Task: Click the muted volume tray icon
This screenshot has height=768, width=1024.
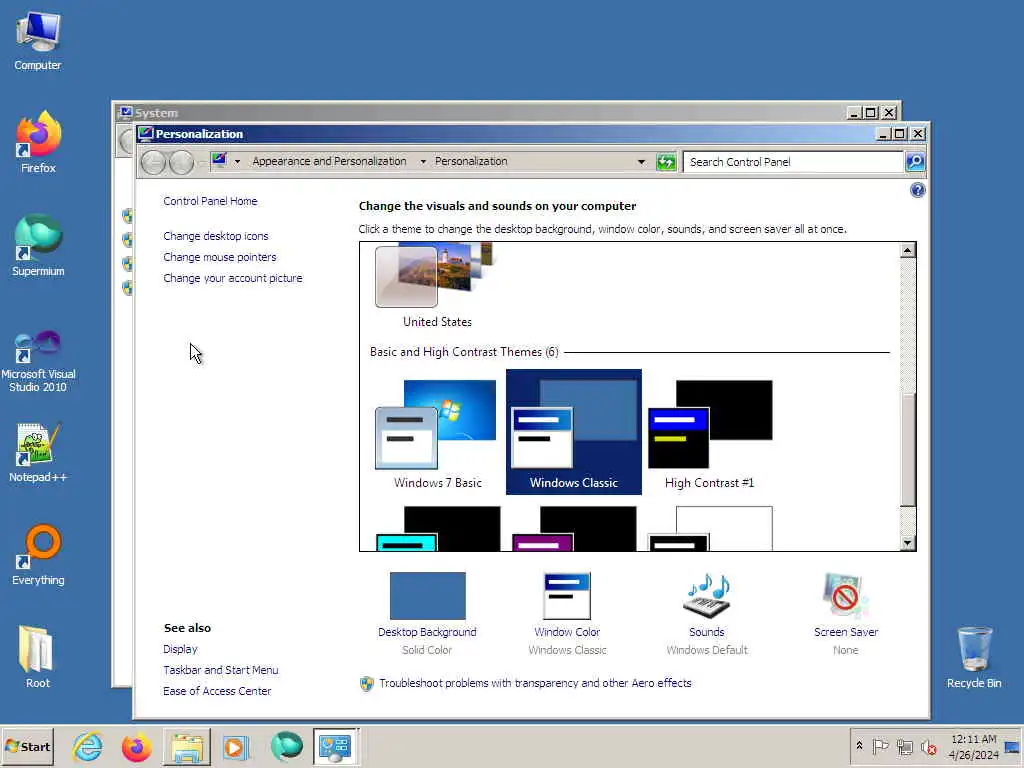Action: coord(928,746)
